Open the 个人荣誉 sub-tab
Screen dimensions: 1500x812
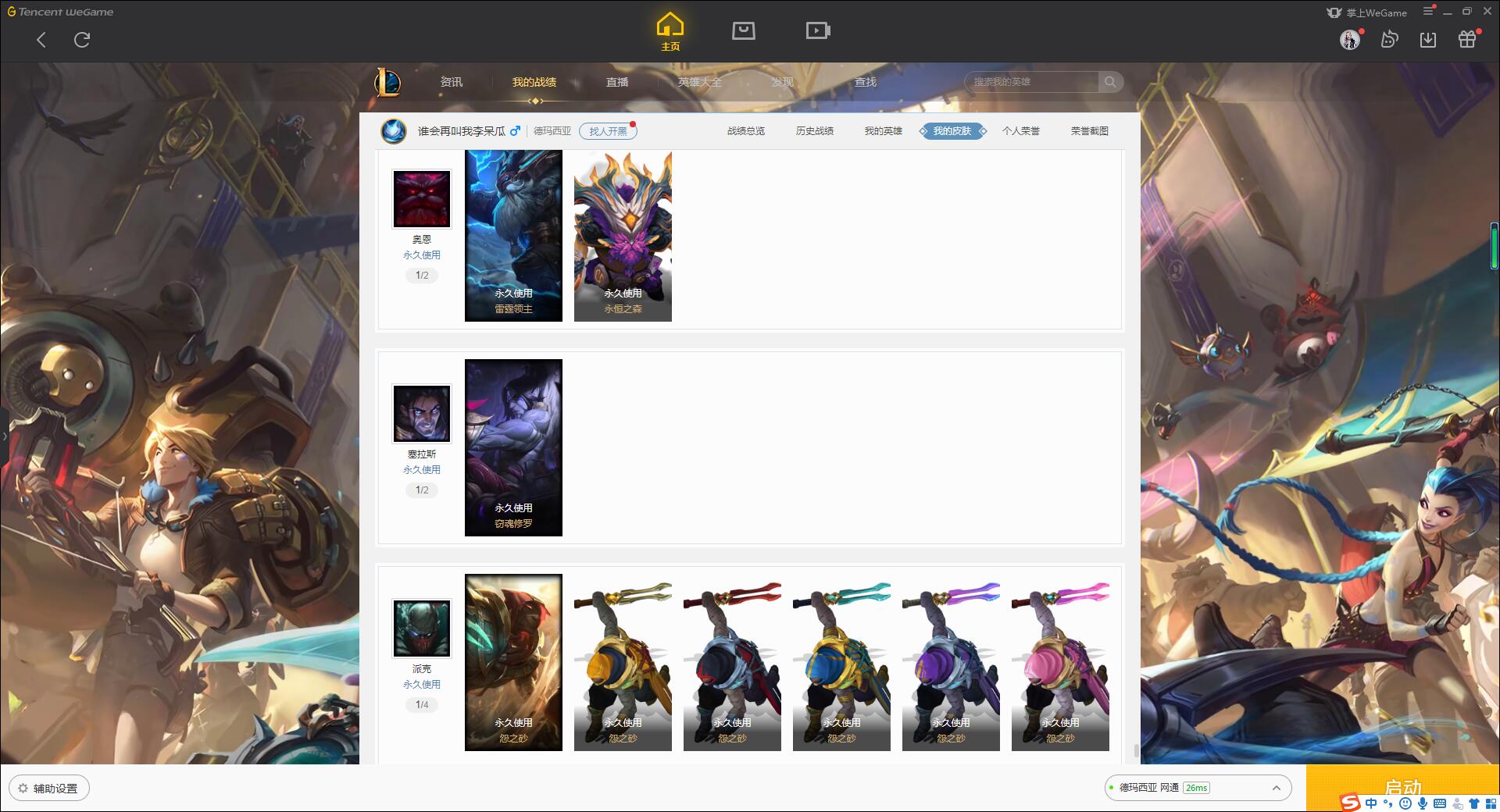(1021, 131)
